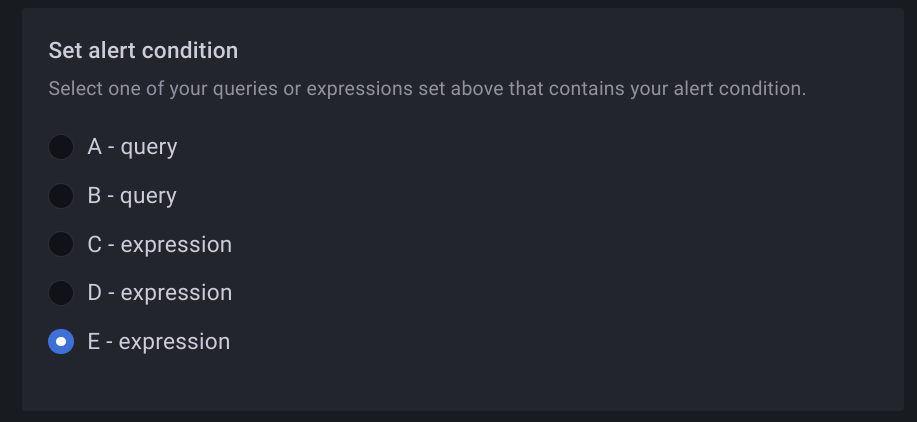Click the word 'expression' beside letter D
917x422 pixels.
(176, 293)
